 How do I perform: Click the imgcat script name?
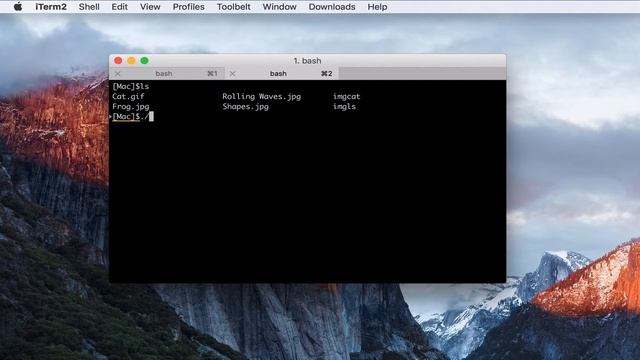[x=347, y=96]
